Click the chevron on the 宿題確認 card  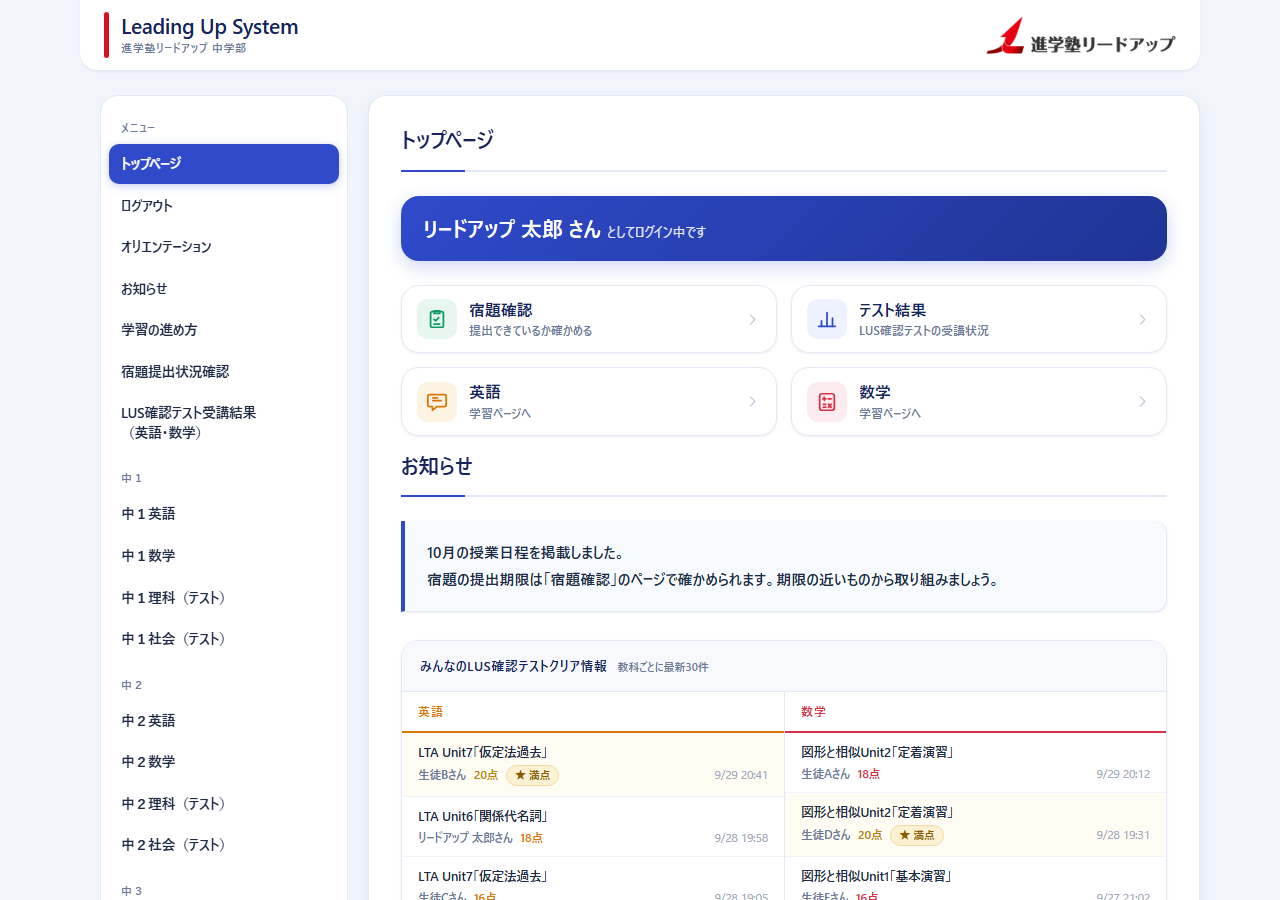752,319
